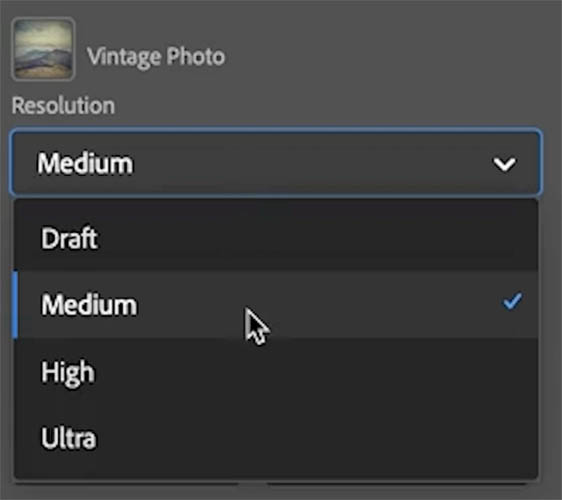The height and width of the screenshot is (500, 562).
Task: Click the downward chevron in Resolution dropdown
Action: (504, 164)
